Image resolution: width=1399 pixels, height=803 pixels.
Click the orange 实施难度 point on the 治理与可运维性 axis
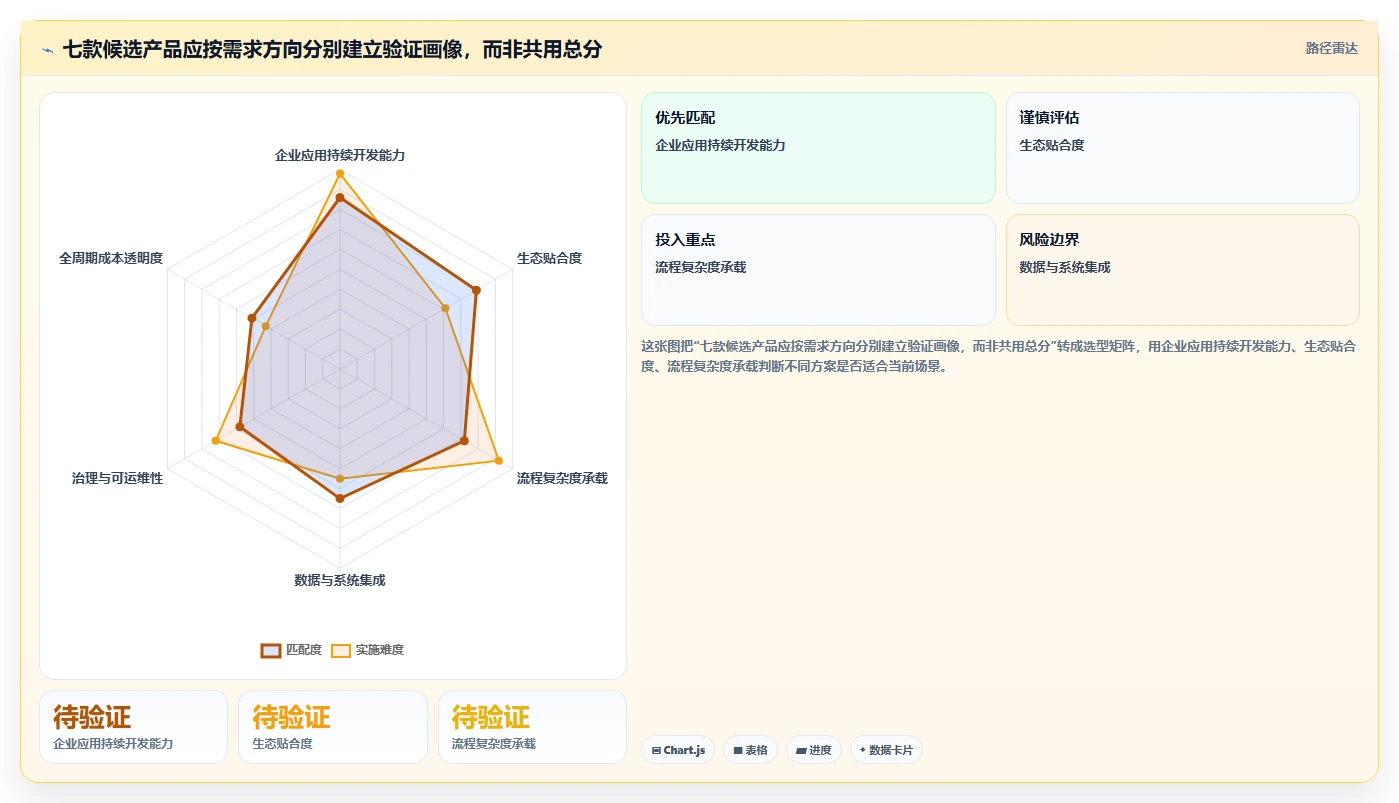[x=217, y=440]
